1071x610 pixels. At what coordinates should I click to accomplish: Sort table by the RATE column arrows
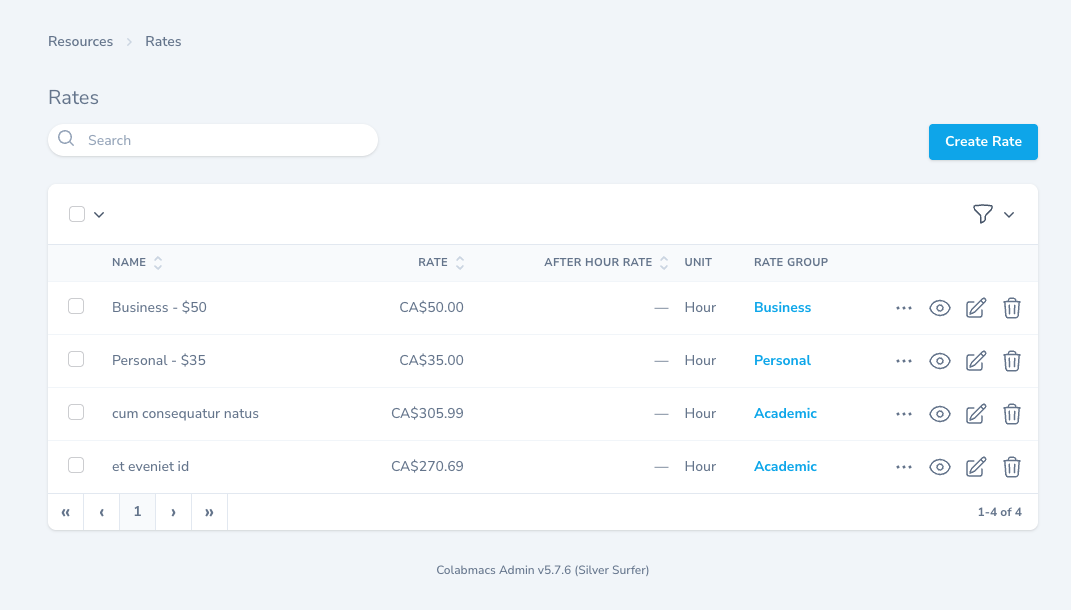coord(459,262)
